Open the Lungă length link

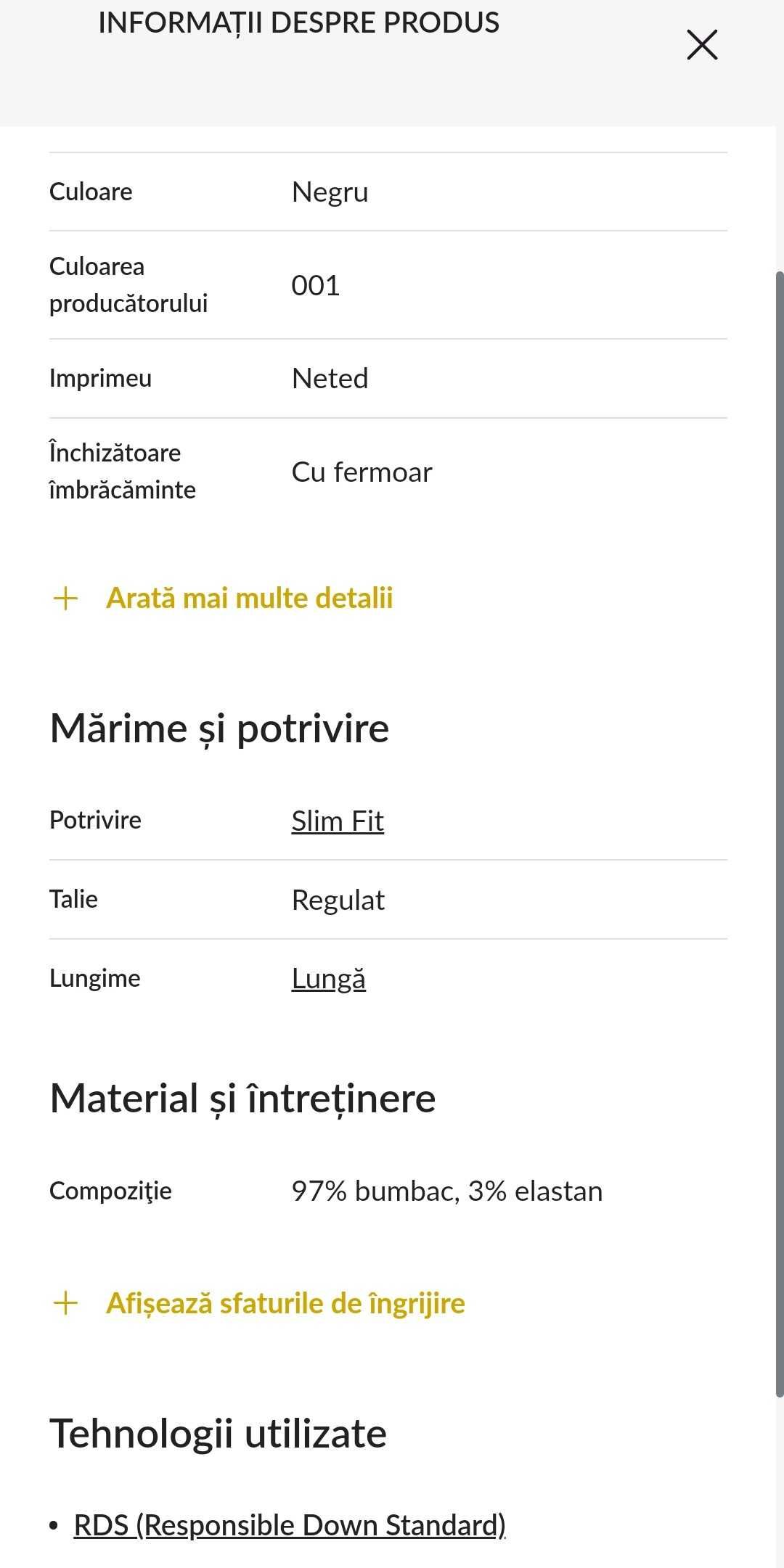[x=329, y=979]
